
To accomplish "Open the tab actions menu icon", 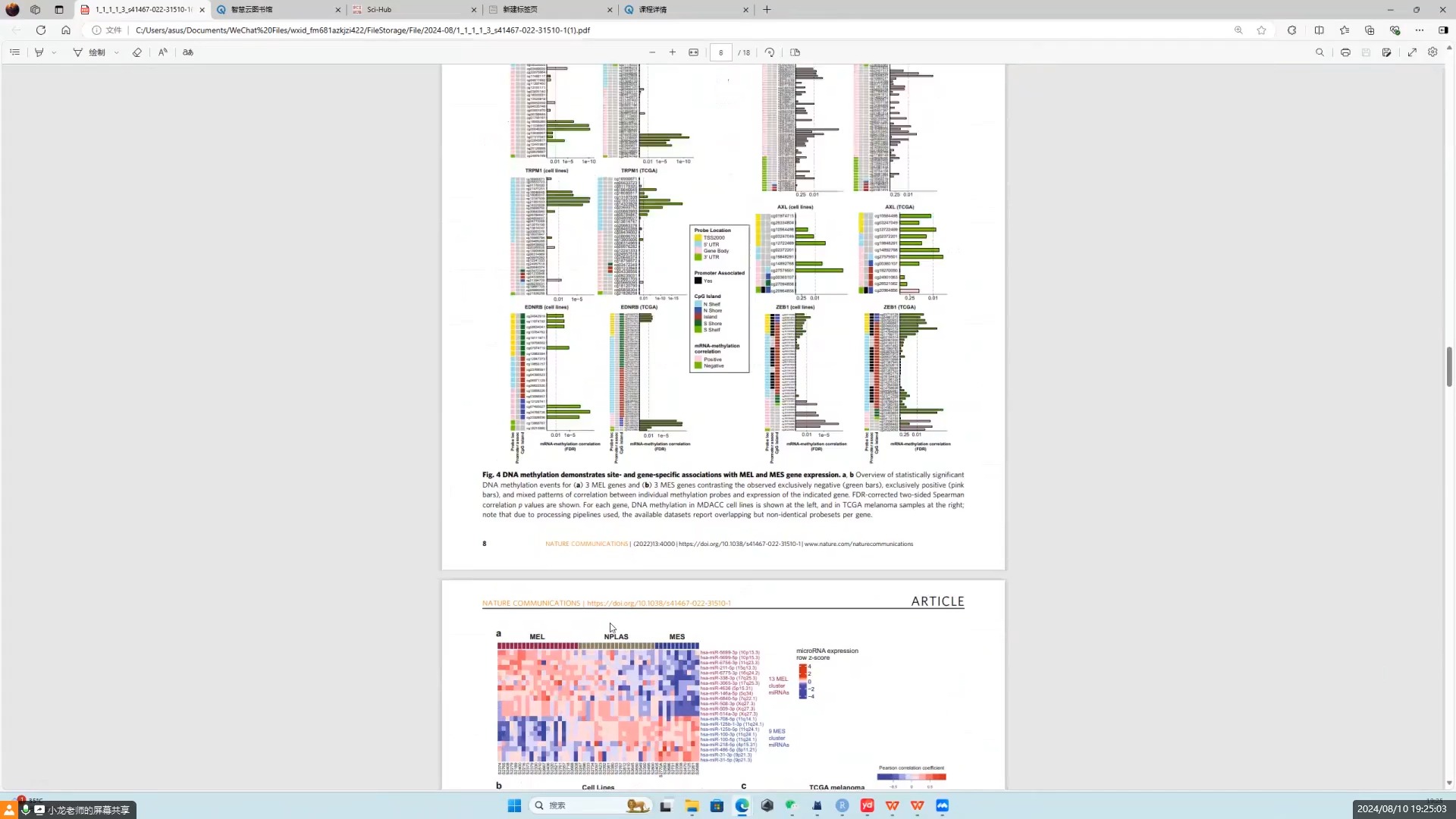I will point(59,10).
